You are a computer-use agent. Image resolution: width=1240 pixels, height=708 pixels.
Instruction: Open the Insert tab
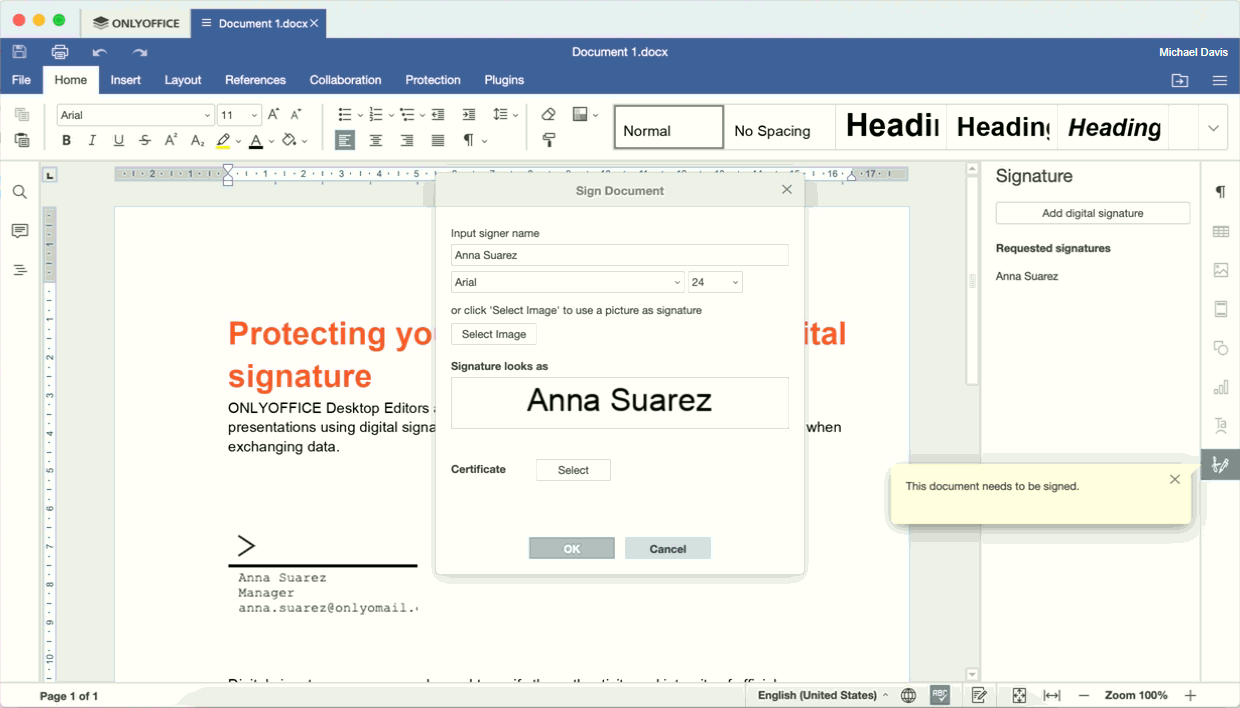click(126, 80)
